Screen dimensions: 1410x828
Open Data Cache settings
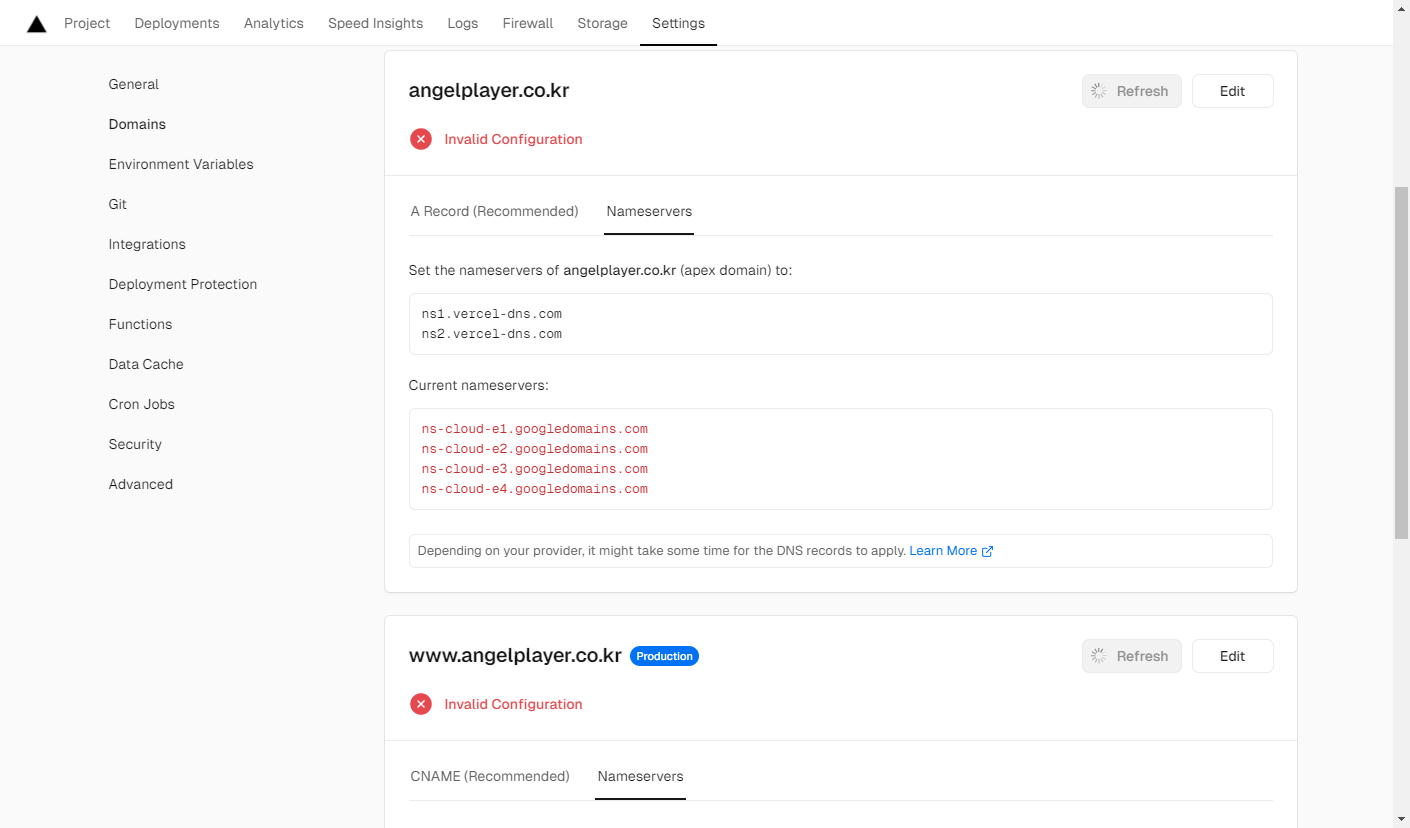point(146,364)
